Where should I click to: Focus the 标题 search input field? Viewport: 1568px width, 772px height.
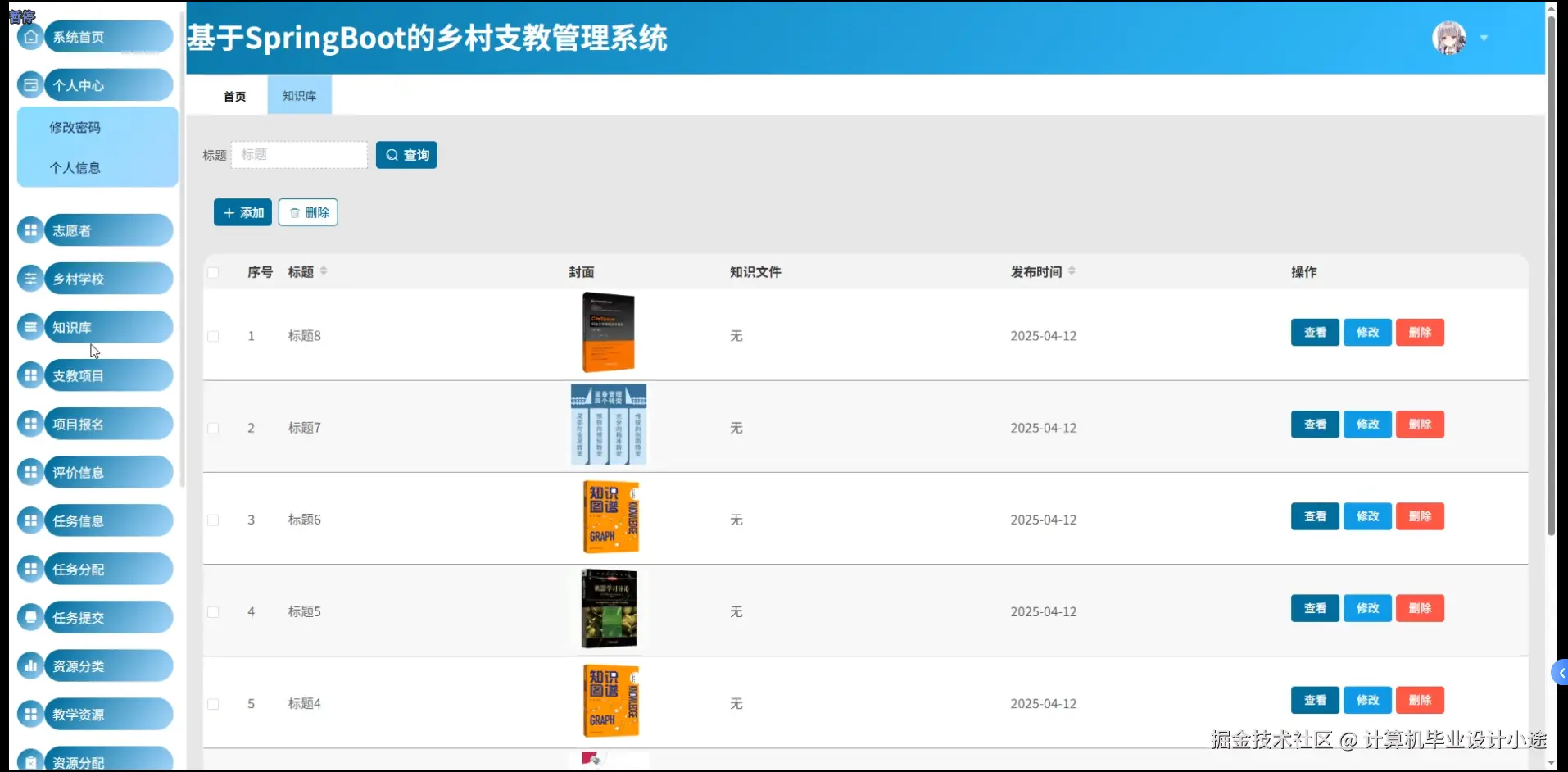coord(300,155)
